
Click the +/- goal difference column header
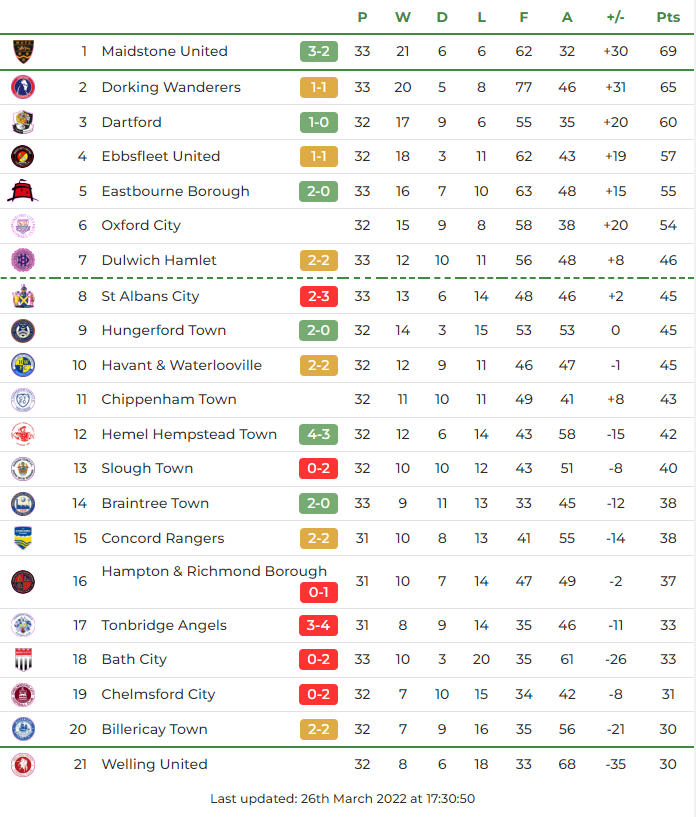[616, 16]
